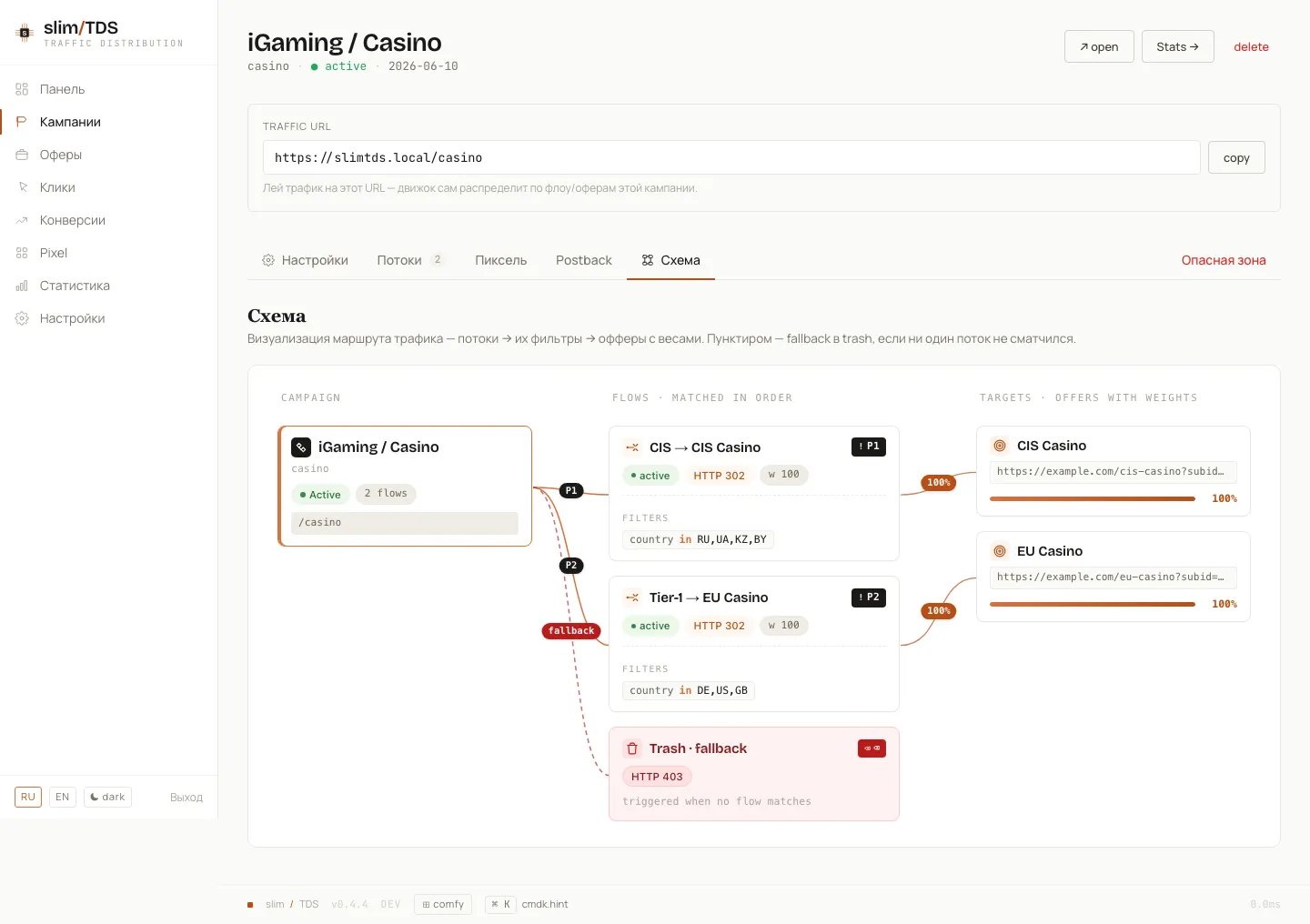Click the Офферы briefcase icon

(x=22, y=155)
